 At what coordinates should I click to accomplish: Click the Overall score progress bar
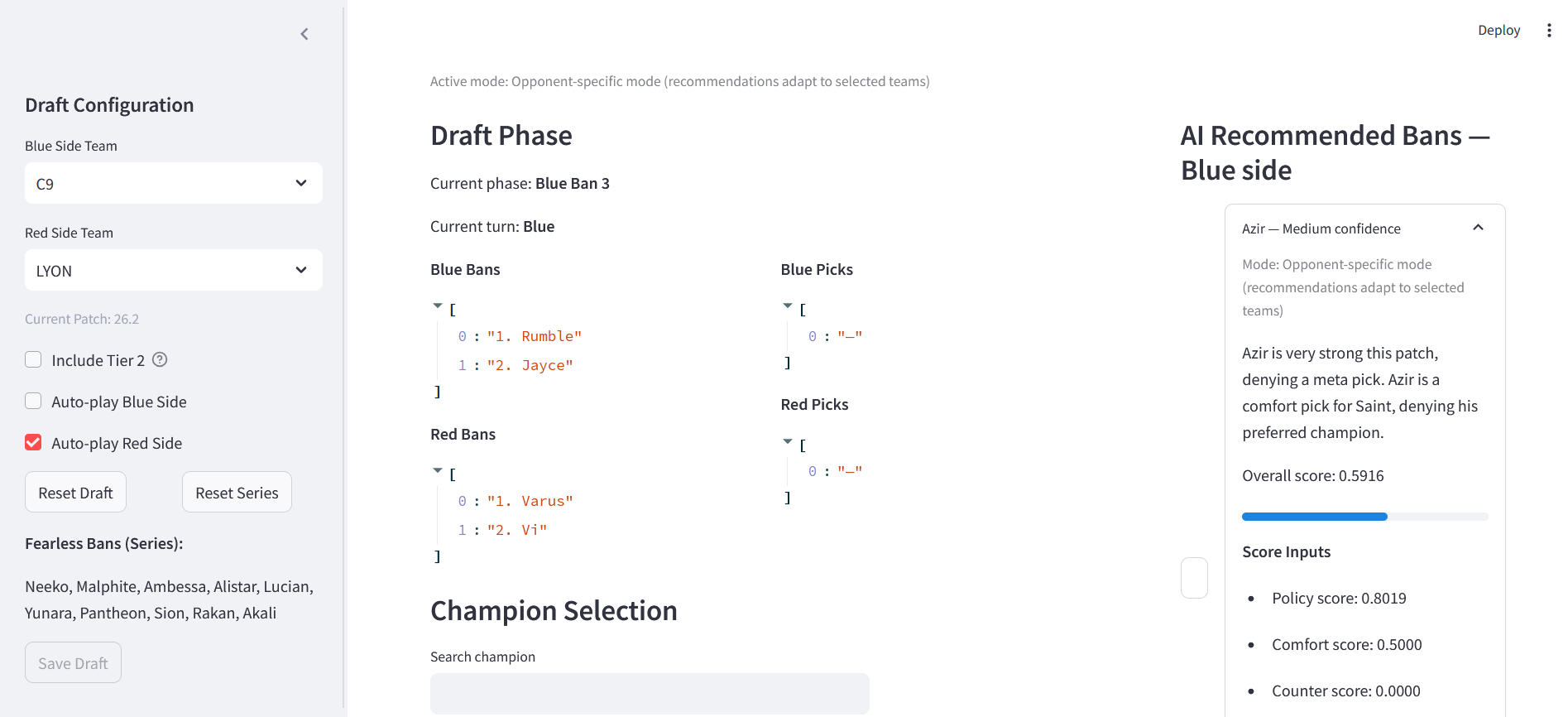coord(1365,517)
